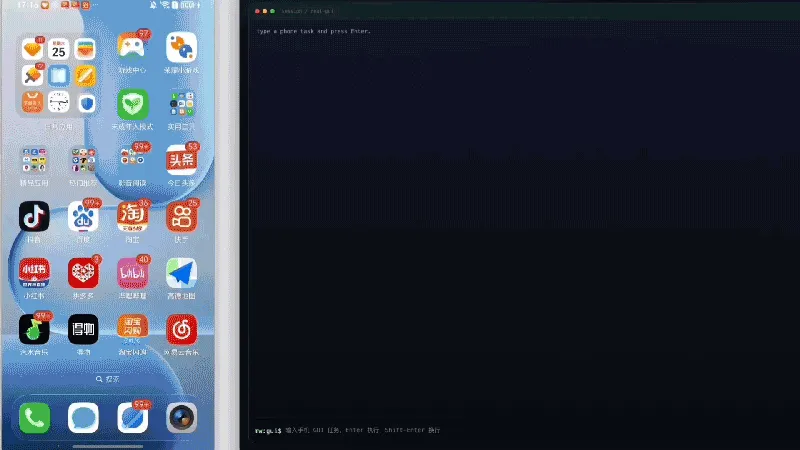The width and height of the screenshot is (800, 450).
Task: Open the paintbrush themes app
Action: coord(32,76)
